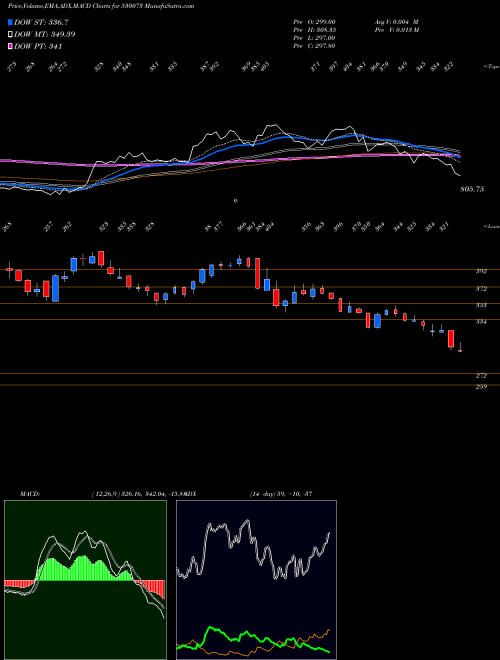The height and width of the screenshot is (660, 500).
Task: Click the blue DOW ST legend swatch
Action: click(x=11, y=22)
